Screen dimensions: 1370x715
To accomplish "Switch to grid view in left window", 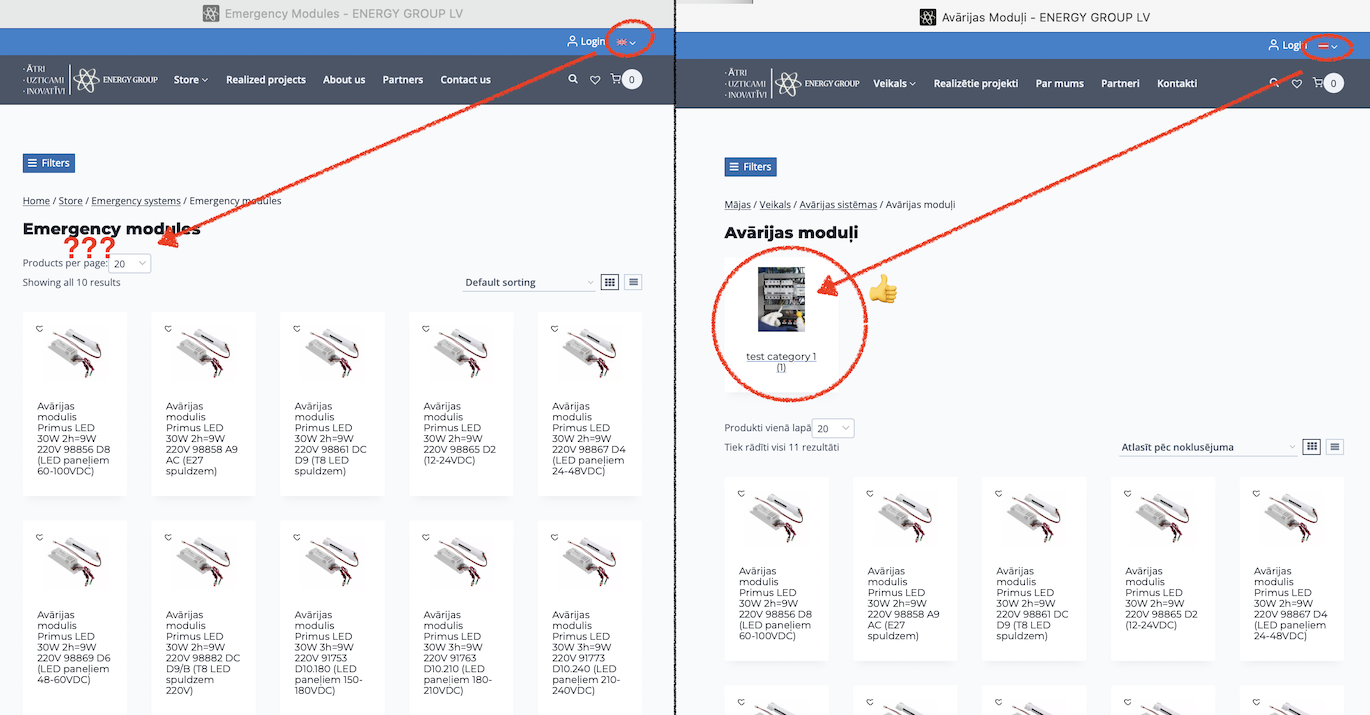I will coord(610,282).
